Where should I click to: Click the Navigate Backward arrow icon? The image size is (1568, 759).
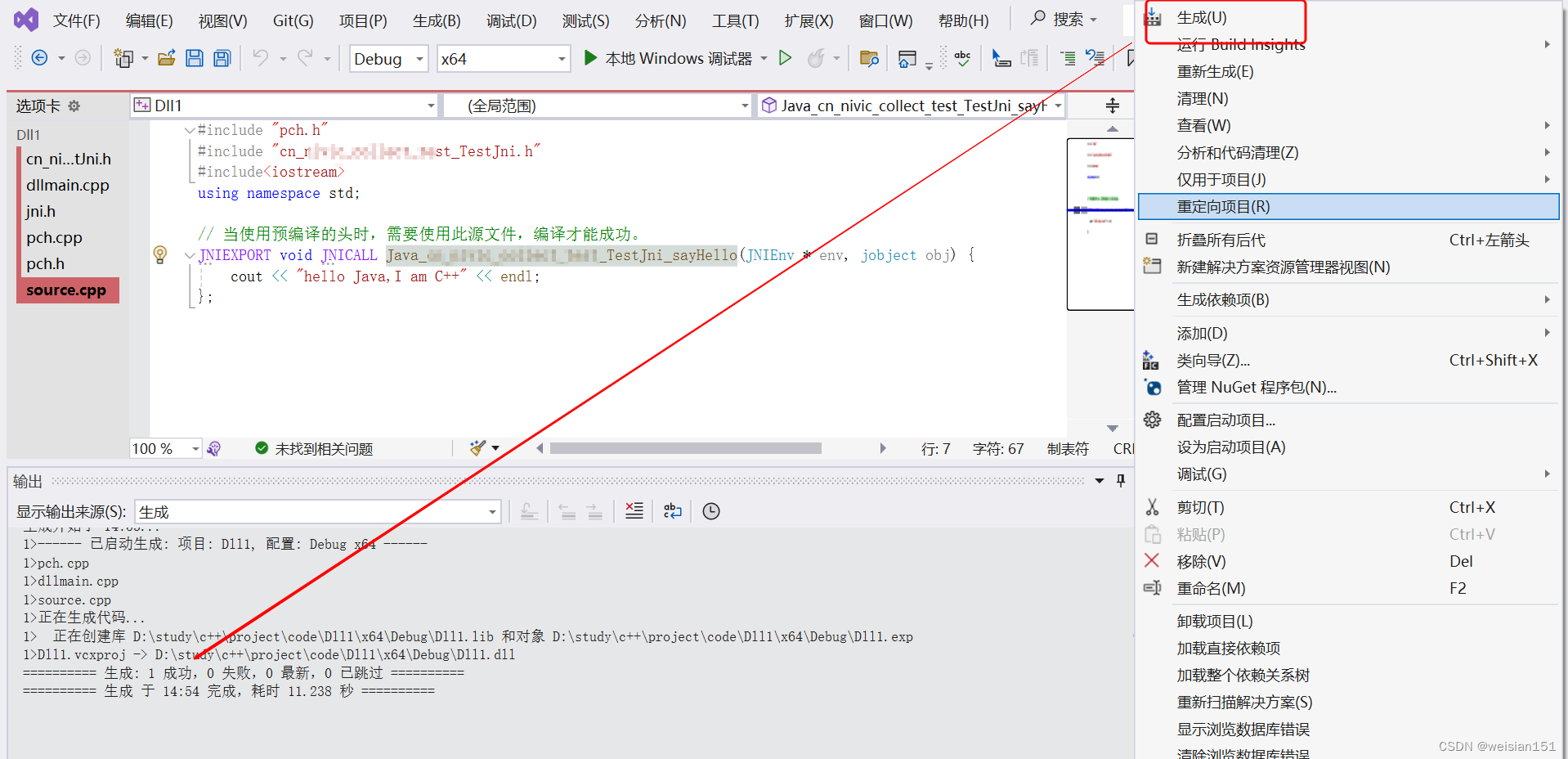tap(38, 58)
